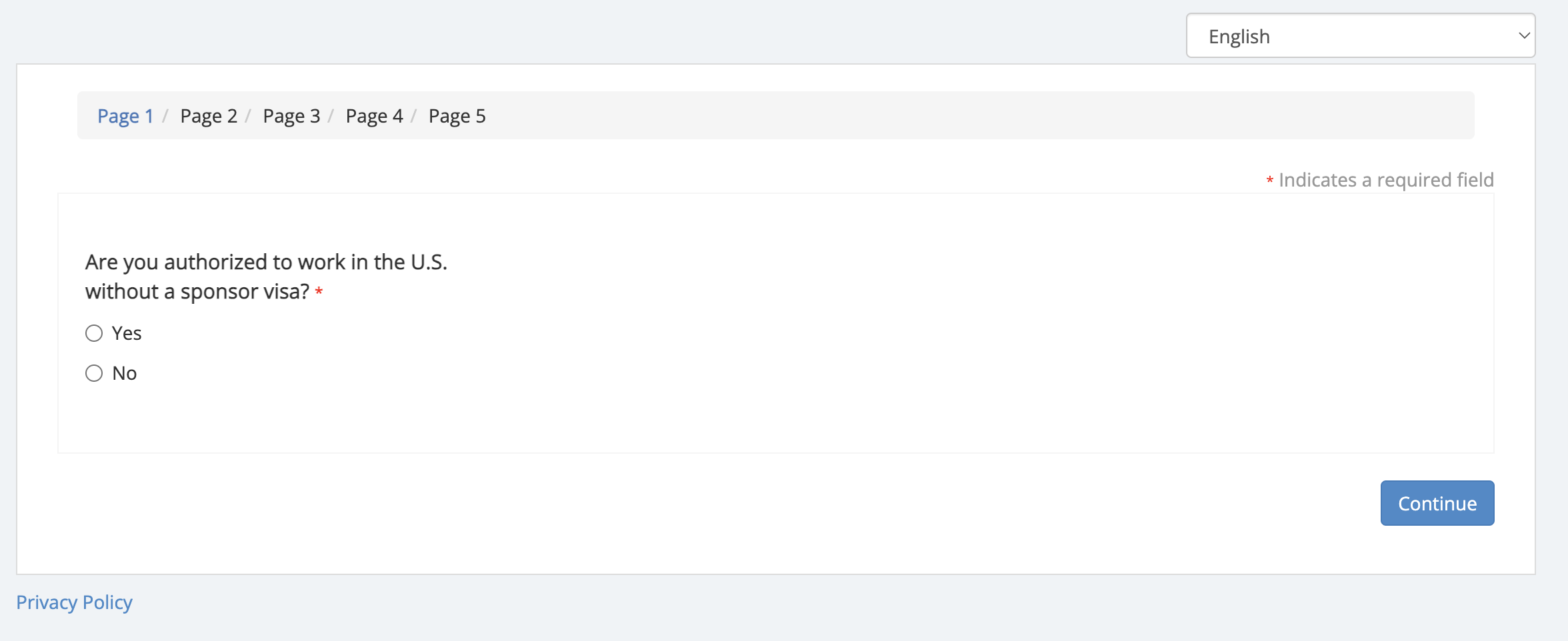Go to Page 1 in breadcrumb
Image resolution: width=1568 pixels, height=641 pixels.
click(125, 116)
